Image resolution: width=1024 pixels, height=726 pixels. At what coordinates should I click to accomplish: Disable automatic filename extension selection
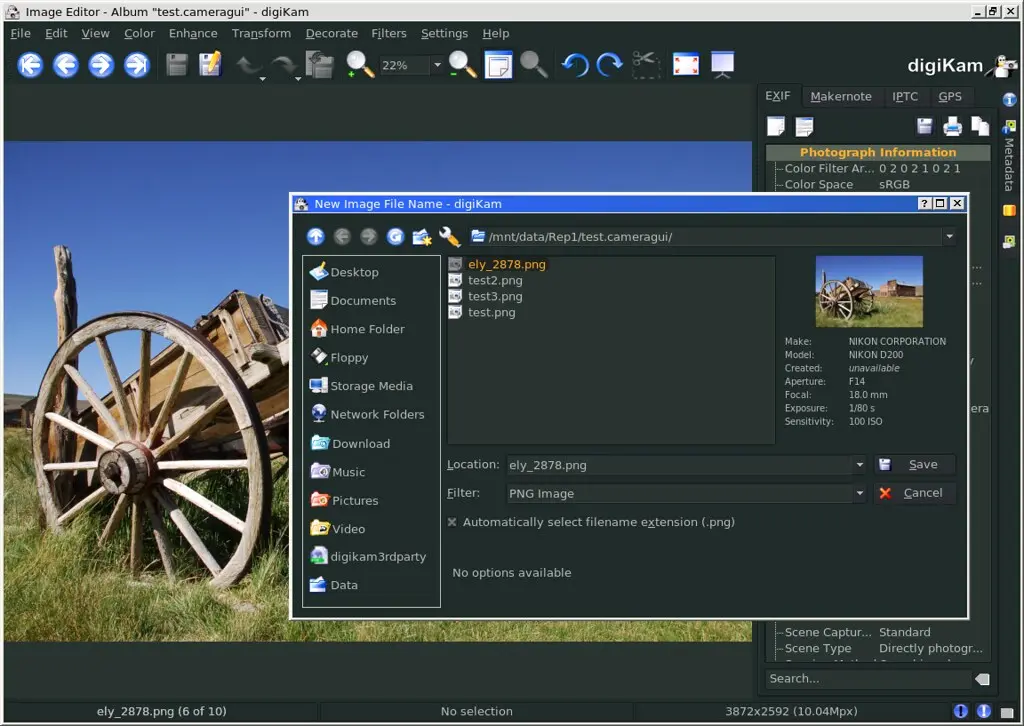tap(452, 521)
